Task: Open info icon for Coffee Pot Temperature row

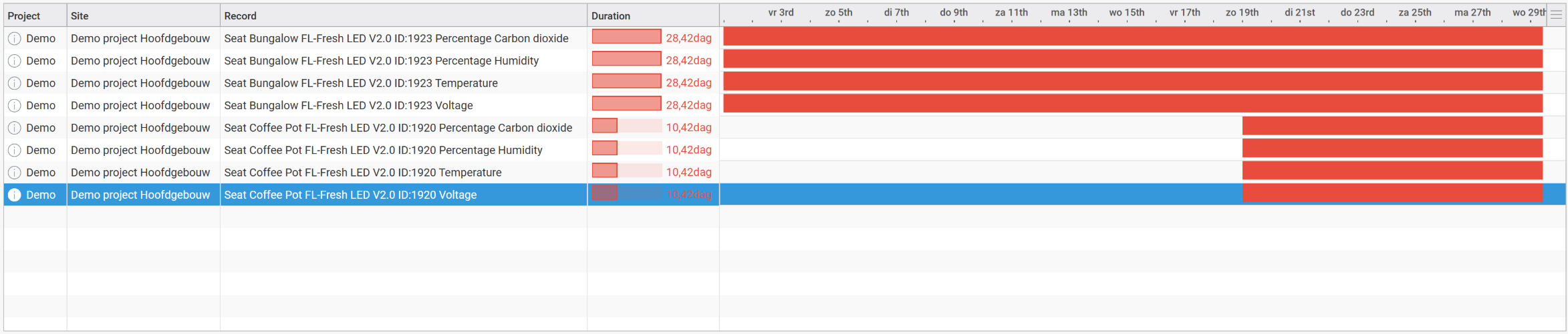Action: pyautogui.click(x=14, y=173)
